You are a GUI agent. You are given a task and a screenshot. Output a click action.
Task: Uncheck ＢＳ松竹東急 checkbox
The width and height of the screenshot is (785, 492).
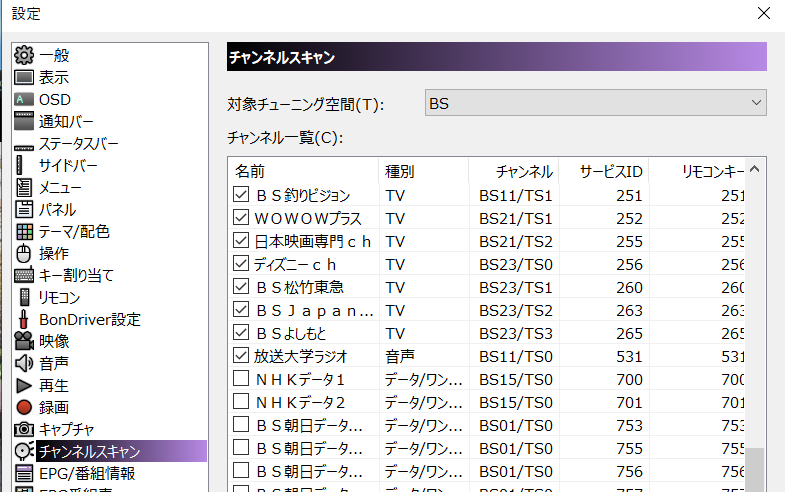241,286
